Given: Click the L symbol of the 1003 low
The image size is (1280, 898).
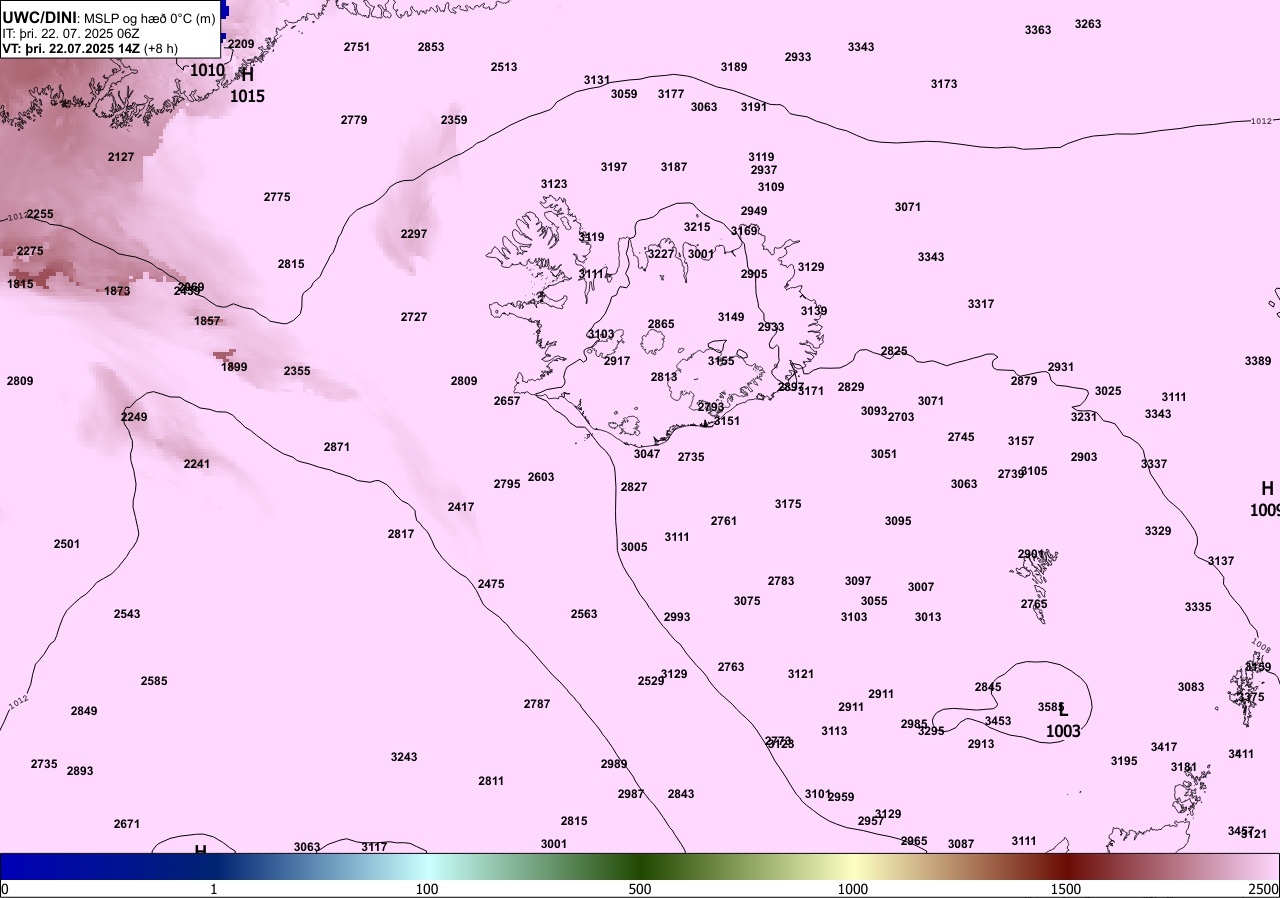Looking at the screenshot, I should (1063, 710).
